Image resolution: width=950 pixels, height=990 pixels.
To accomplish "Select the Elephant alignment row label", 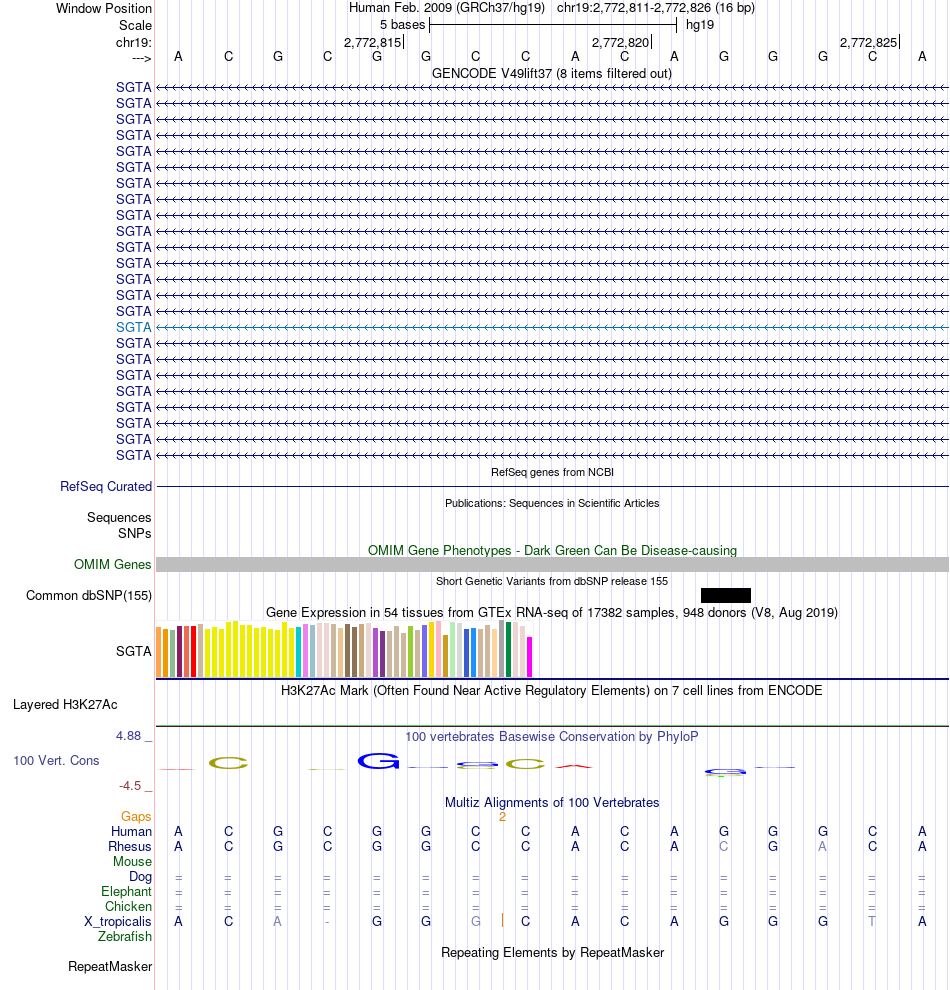I will [126, 892].
